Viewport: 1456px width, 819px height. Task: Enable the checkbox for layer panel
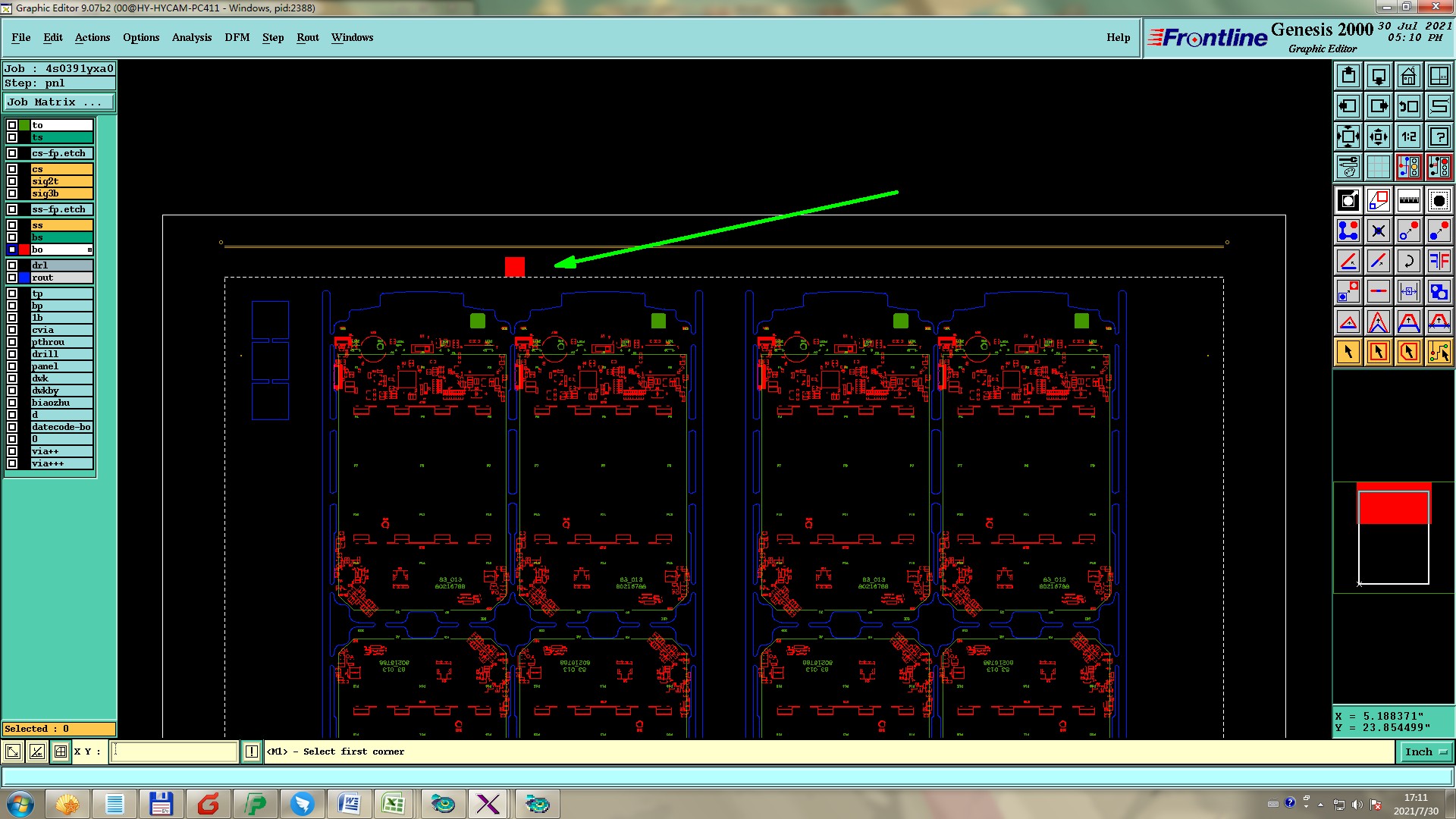coord(12,366)
